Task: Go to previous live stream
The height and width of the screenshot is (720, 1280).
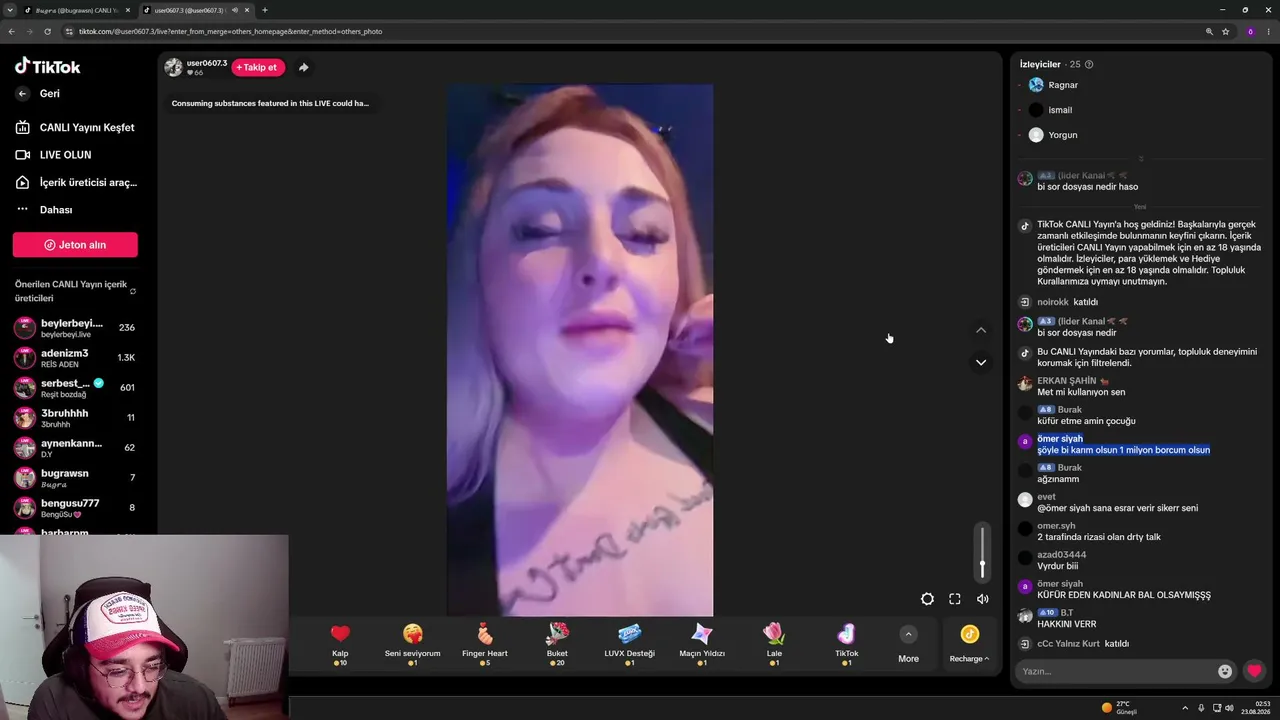Action: pyautogui.click(x=981, y=330)
